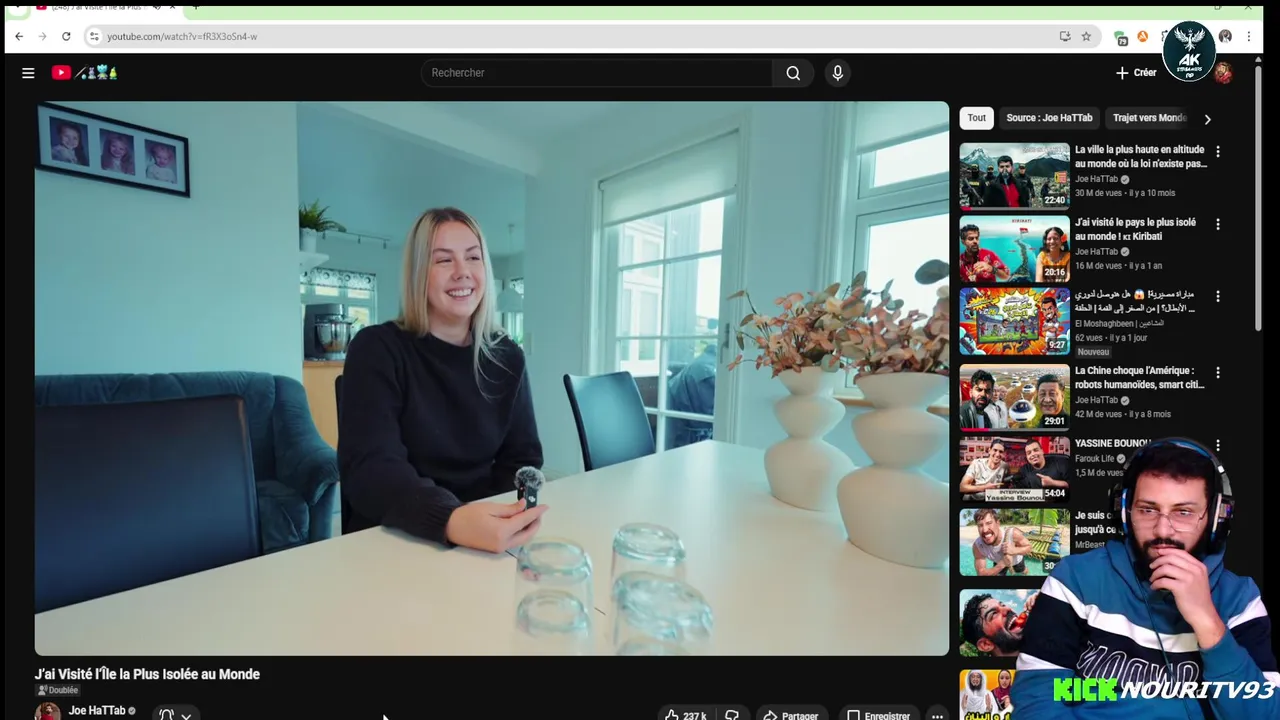Open the YouTube account avatar menu
Image resolution: width=1280 pixels, height=720 pixels.
pos(1222,73)
